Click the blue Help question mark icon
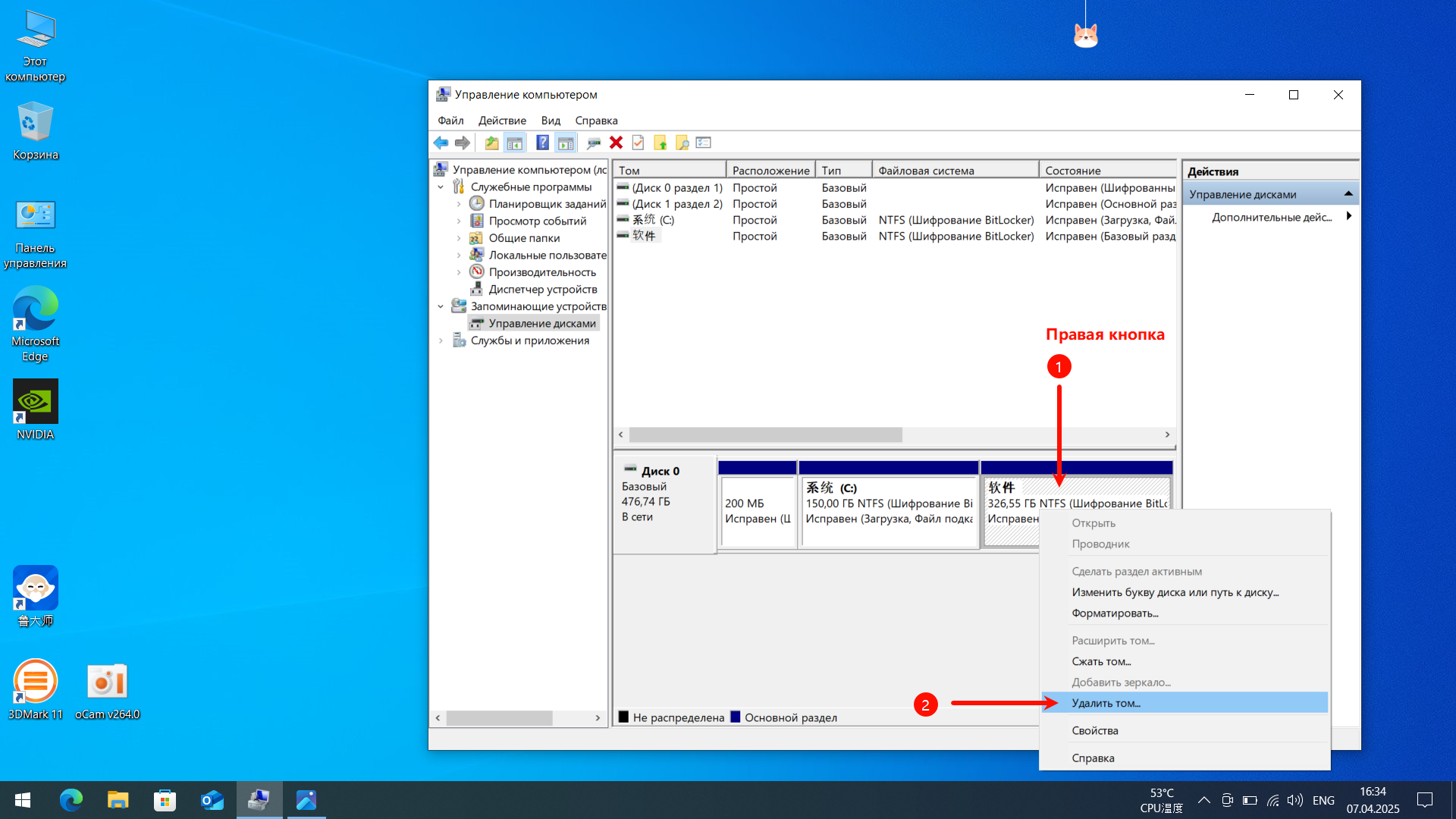1456x819 pixels. [x=542, y=143]
